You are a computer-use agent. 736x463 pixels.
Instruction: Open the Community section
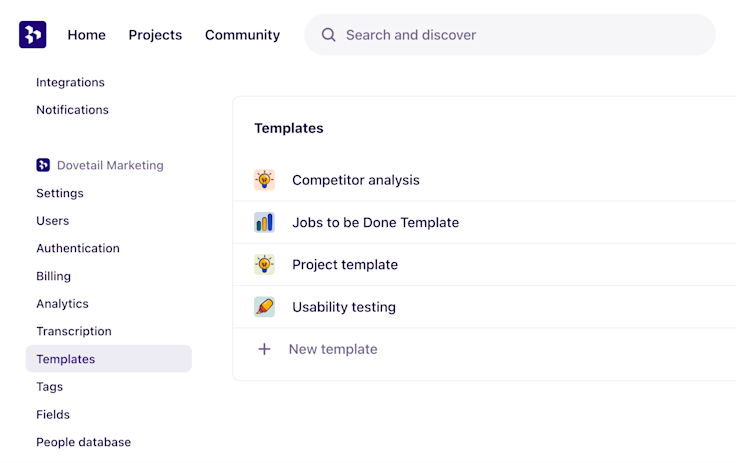coord(242,35)
